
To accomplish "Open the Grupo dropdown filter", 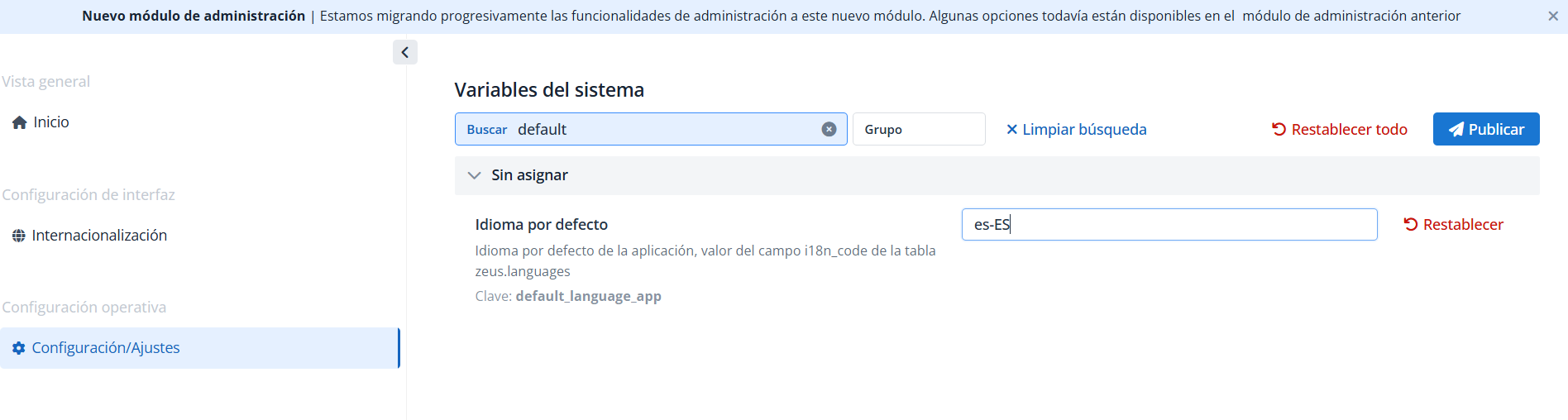I will (919, 129).
